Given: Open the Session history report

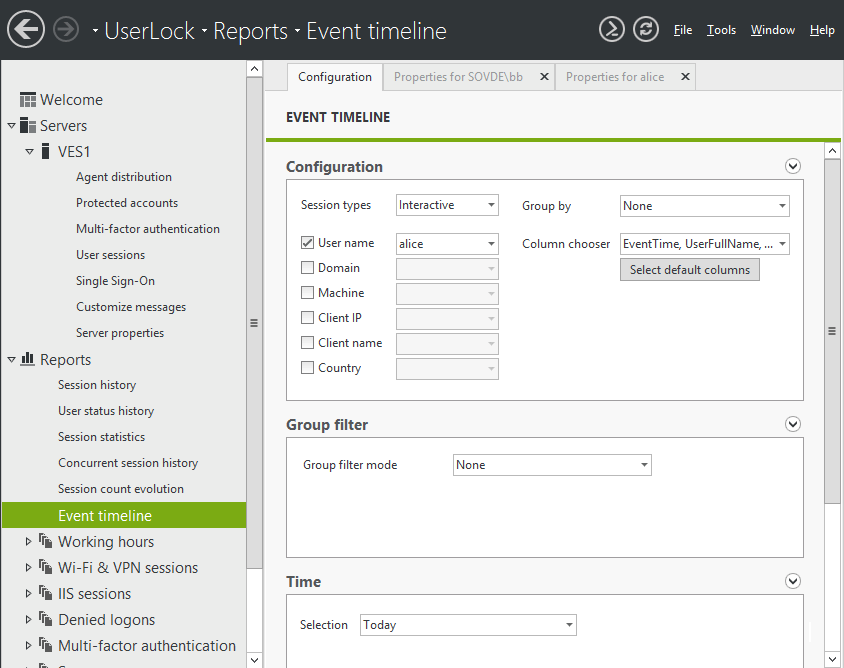Looking at the screenshot, I should (x=97, y=385).
